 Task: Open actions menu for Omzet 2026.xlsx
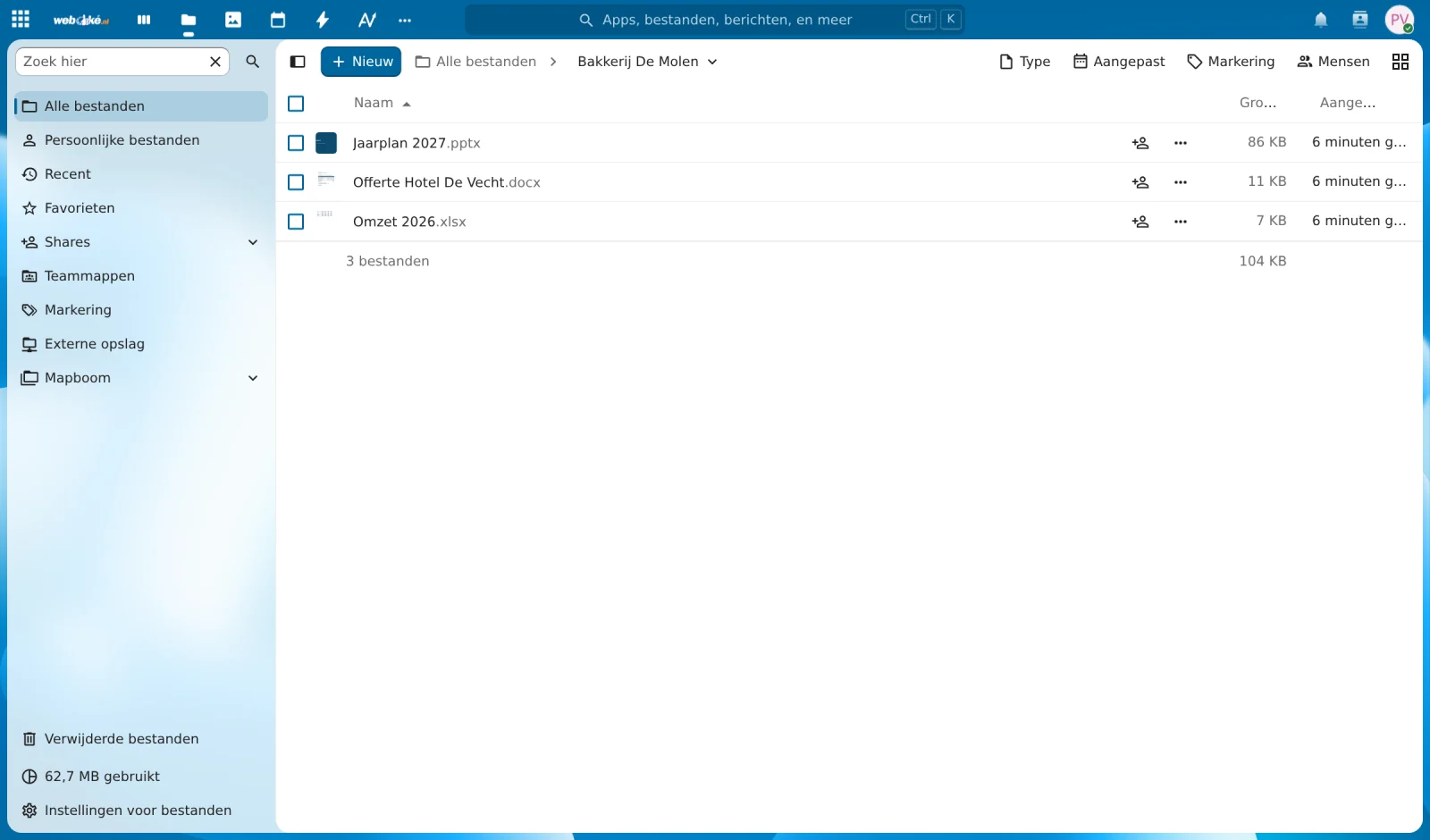(x=1181, y=222)
